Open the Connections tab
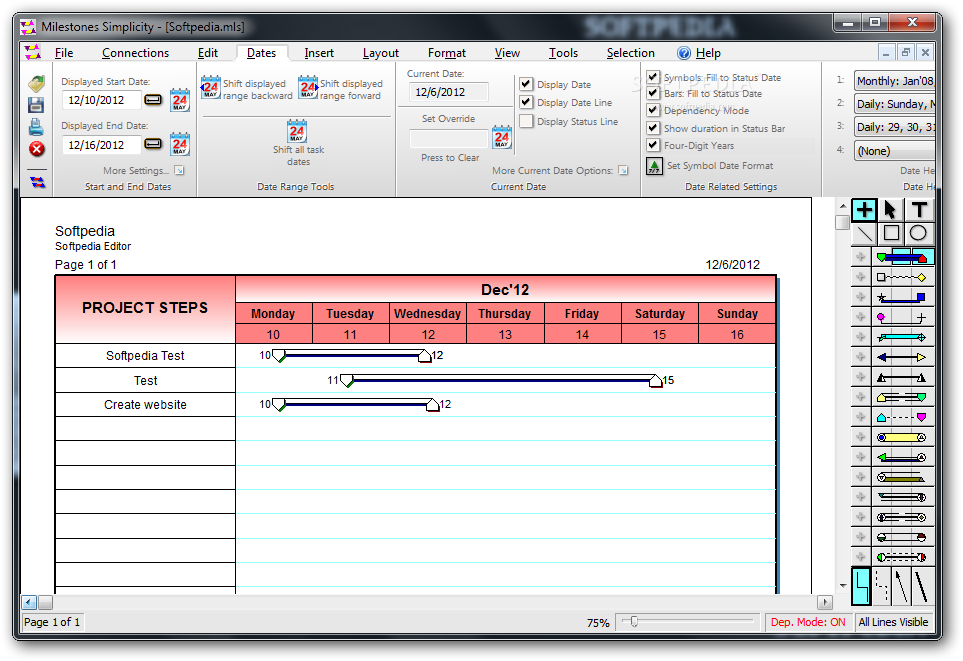This screenshot has width=963, height=661. pyautogui.click(x=135, y=53)
